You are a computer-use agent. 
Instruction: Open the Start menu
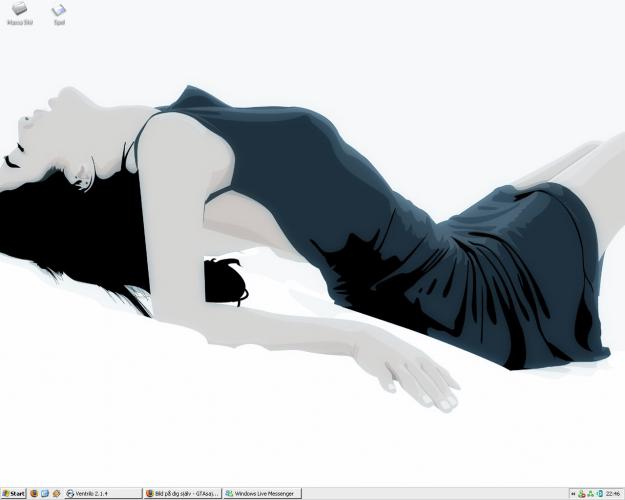point(14,494)
